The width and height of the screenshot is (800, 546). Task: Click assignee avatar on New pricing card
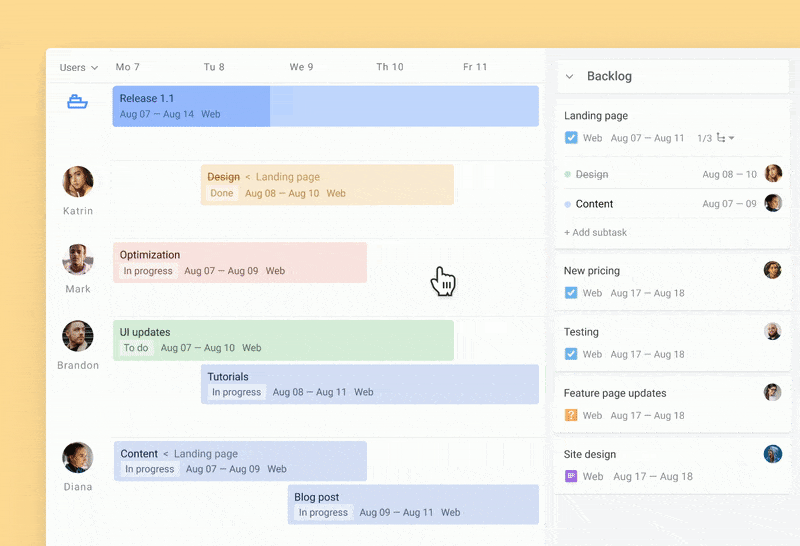(772, 270)
